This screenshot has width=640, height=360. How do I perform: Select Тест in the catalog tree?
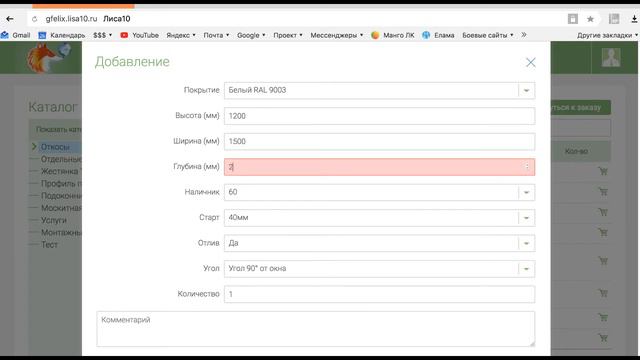(x=49, y=244)
